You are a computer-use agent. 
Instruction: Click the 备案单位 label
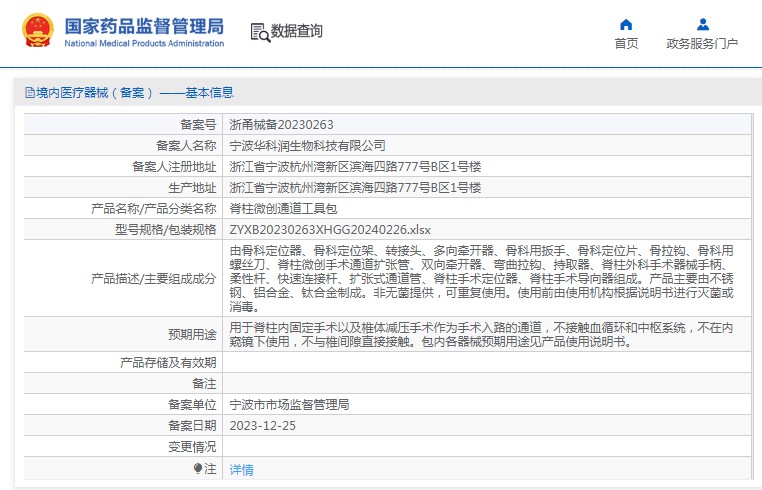click(x=192, y=404)
